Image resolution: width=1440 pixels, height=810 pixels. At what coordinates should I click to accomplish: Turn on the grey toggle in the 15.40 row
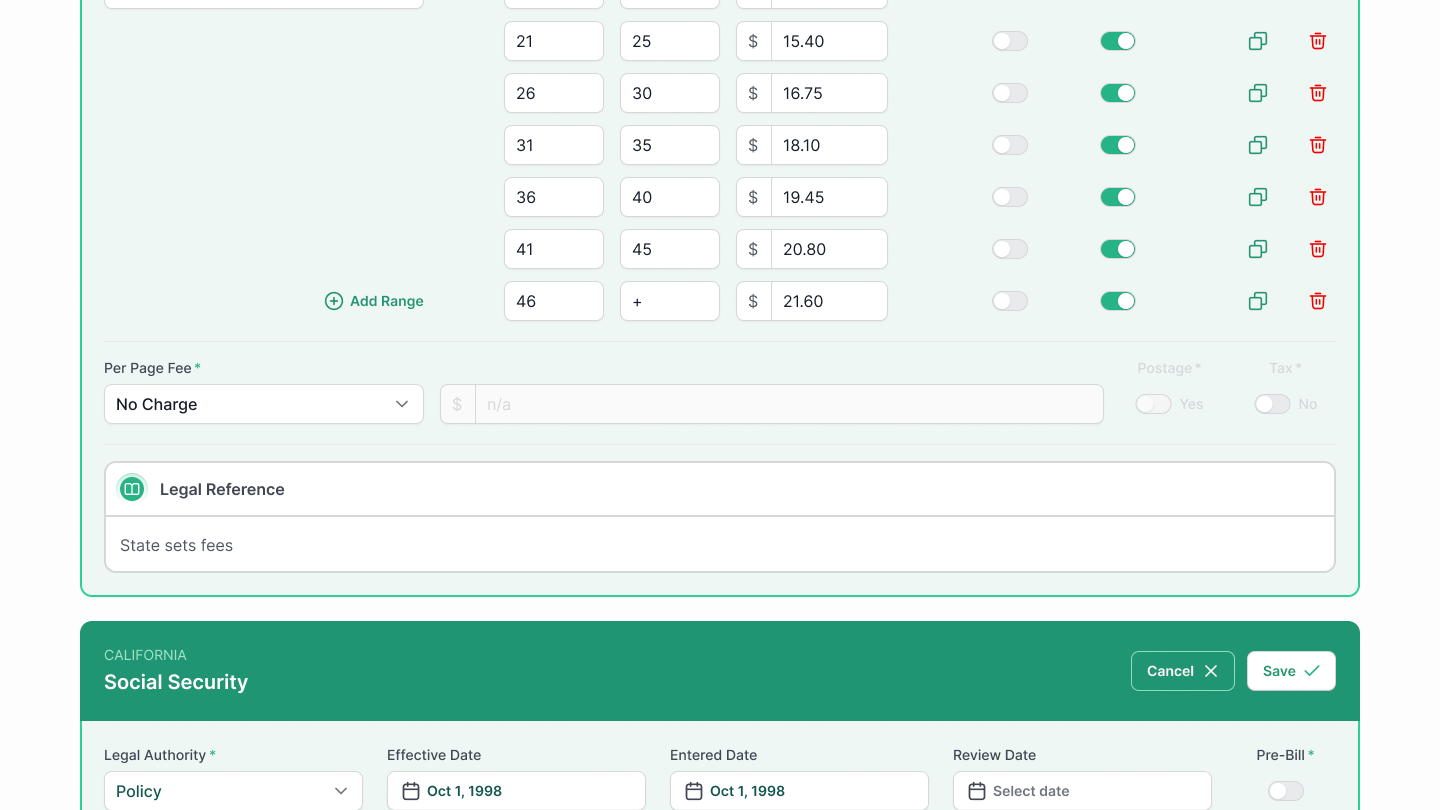click(x=1010, y=41)
